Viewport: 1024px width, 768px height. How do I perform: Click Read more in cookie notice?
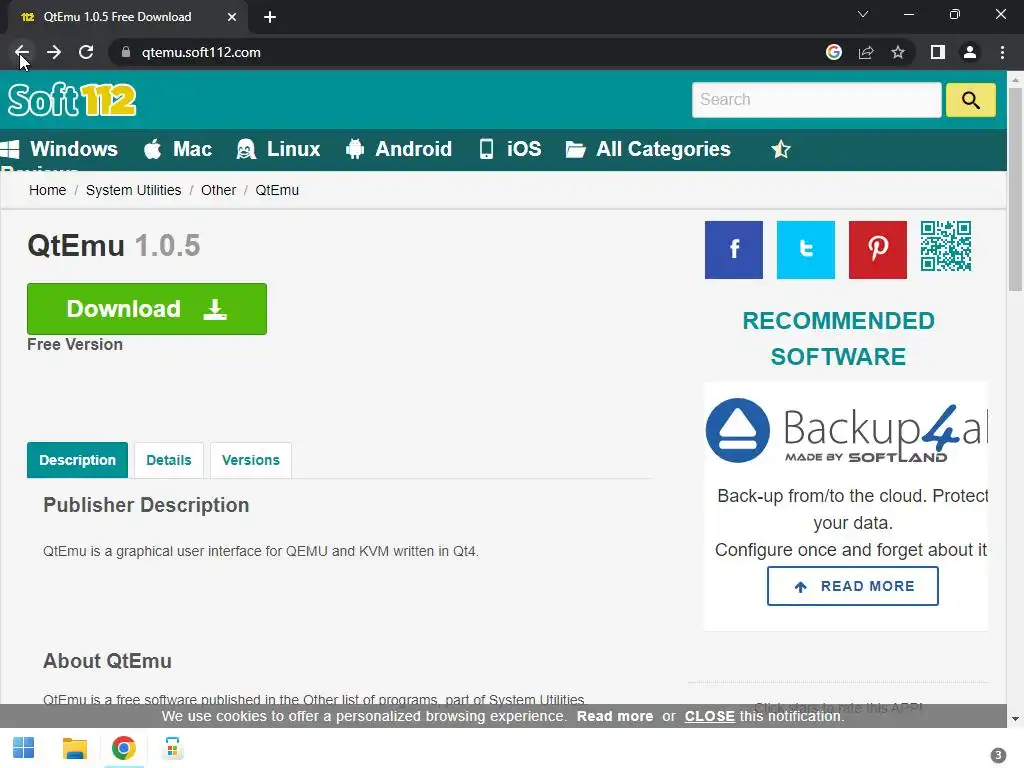[x=615, y=716]
